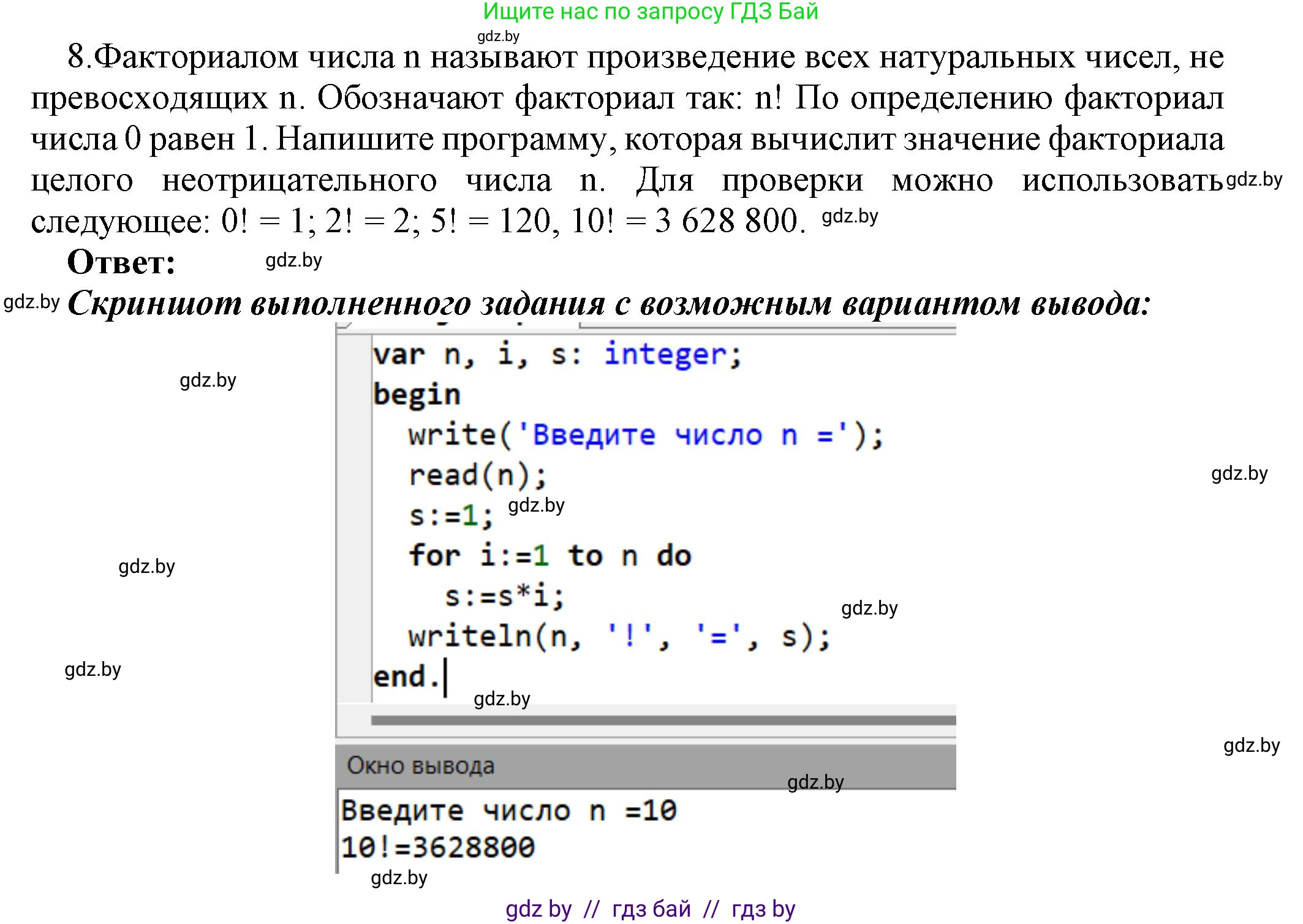Toggle selection of the 'integer' type keyword
This screenshot has width=1303, height=924.
pos(665,354)
